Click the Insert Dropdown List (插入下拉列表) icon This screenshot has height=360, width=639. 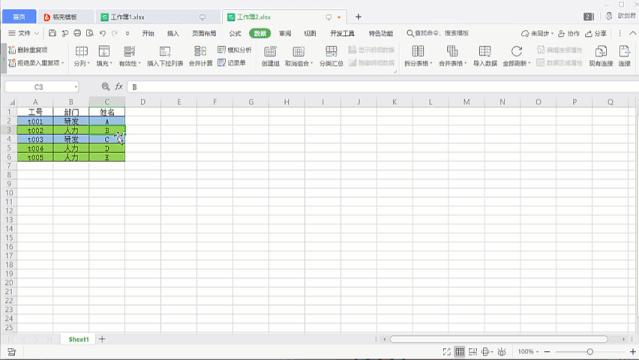165,51
